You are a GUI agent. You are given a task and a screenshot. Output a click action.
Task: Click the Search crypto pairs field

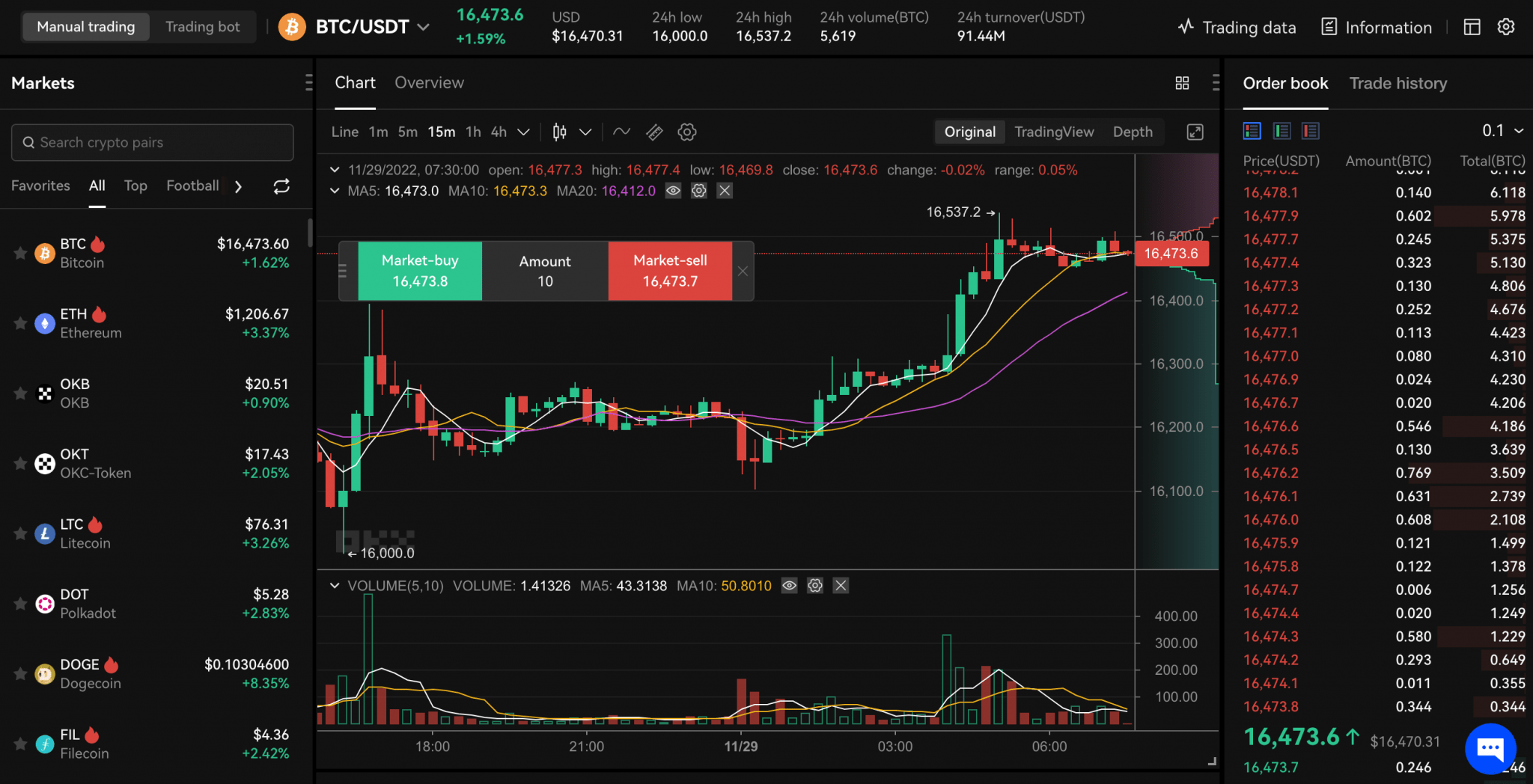pyautogui.click(x=151, y=142)
